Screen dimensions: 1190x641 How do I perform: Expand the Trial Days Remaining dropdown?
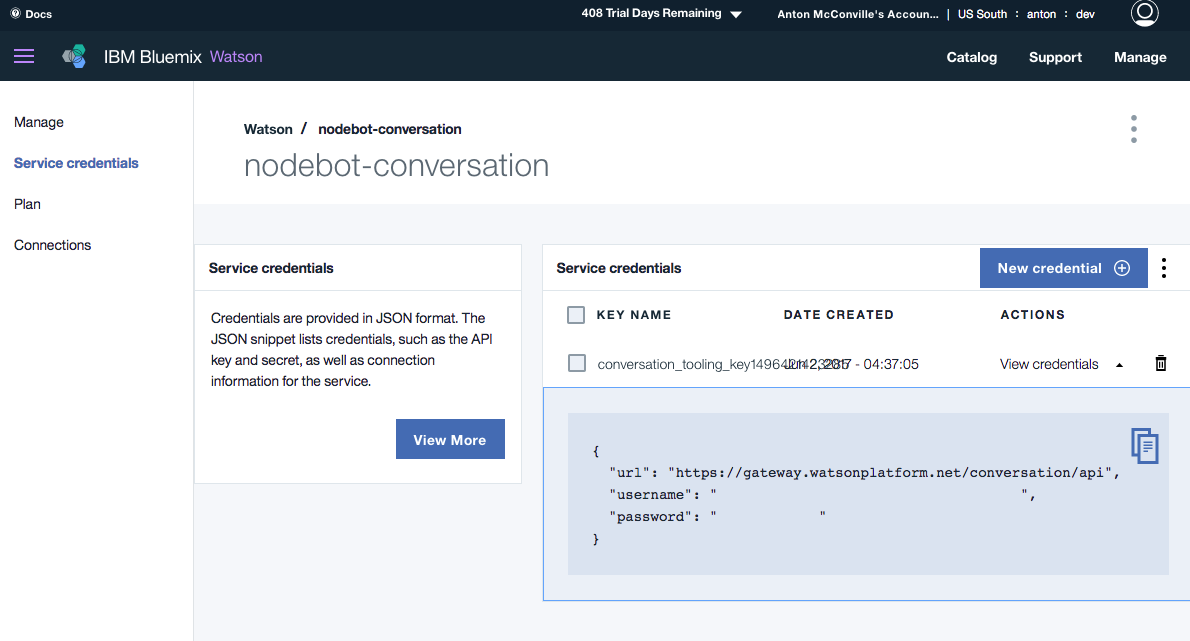661,14
